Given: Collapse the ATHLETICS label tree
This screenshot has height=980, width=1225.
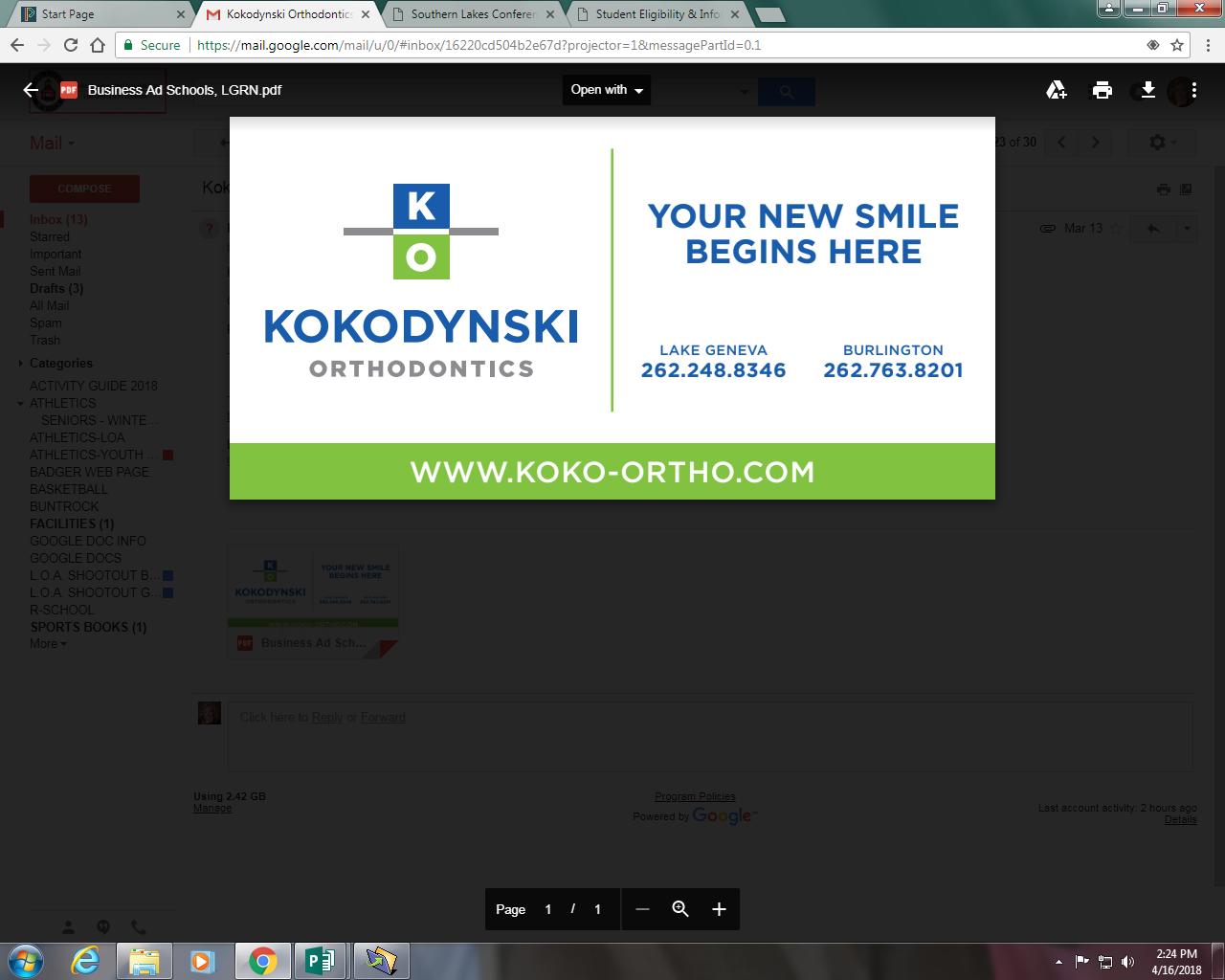Looking at the screenshot, I should click(21, 403).
